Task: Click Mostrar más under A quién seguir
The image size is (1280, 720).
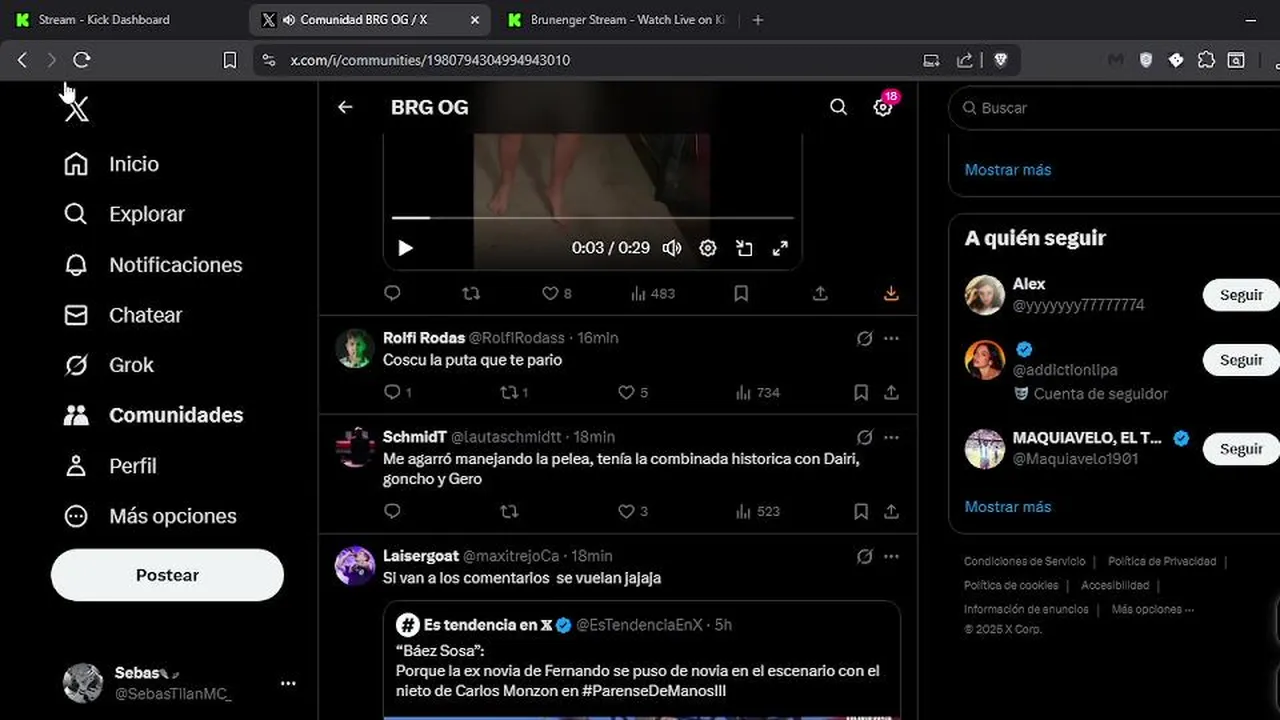Action: (x=1007, y=507)
